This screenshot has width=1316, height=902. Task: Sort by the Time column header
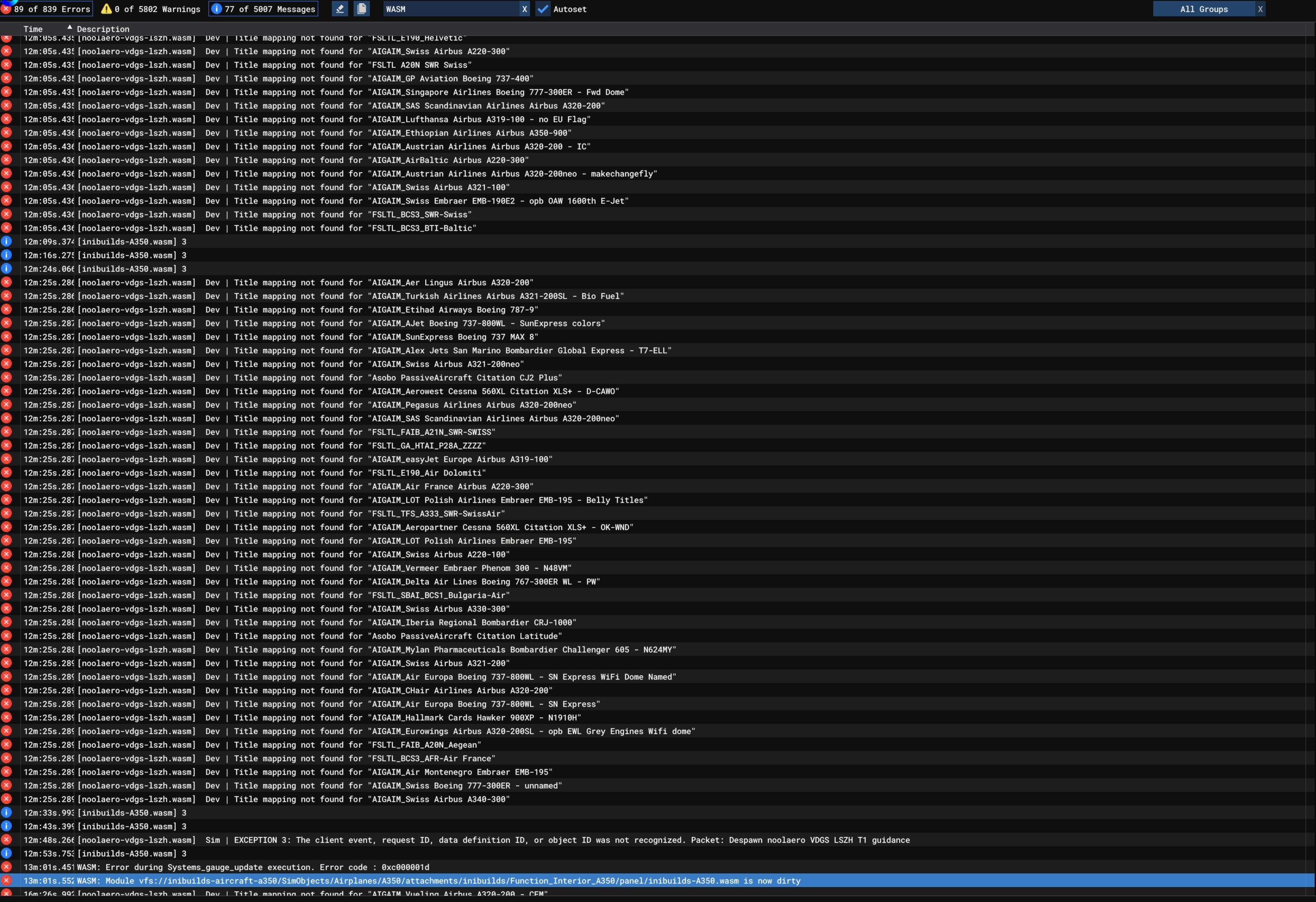click(x=33, y=29)
